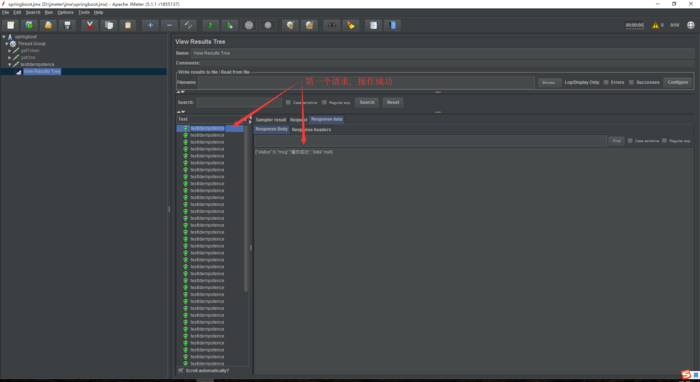Collapse the Thread Group tree node
Screen dimensions: 700x382
click(6, 44)
